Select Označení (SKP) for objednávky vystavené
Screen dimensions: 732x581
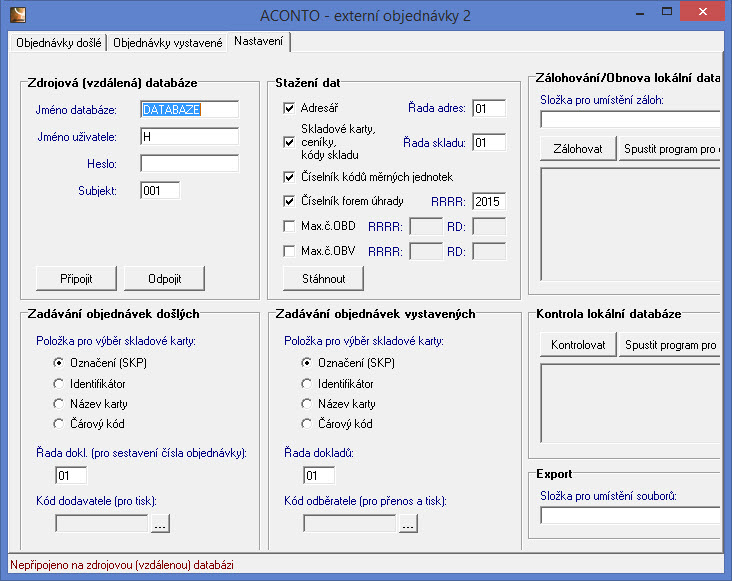tap(306, 363)
